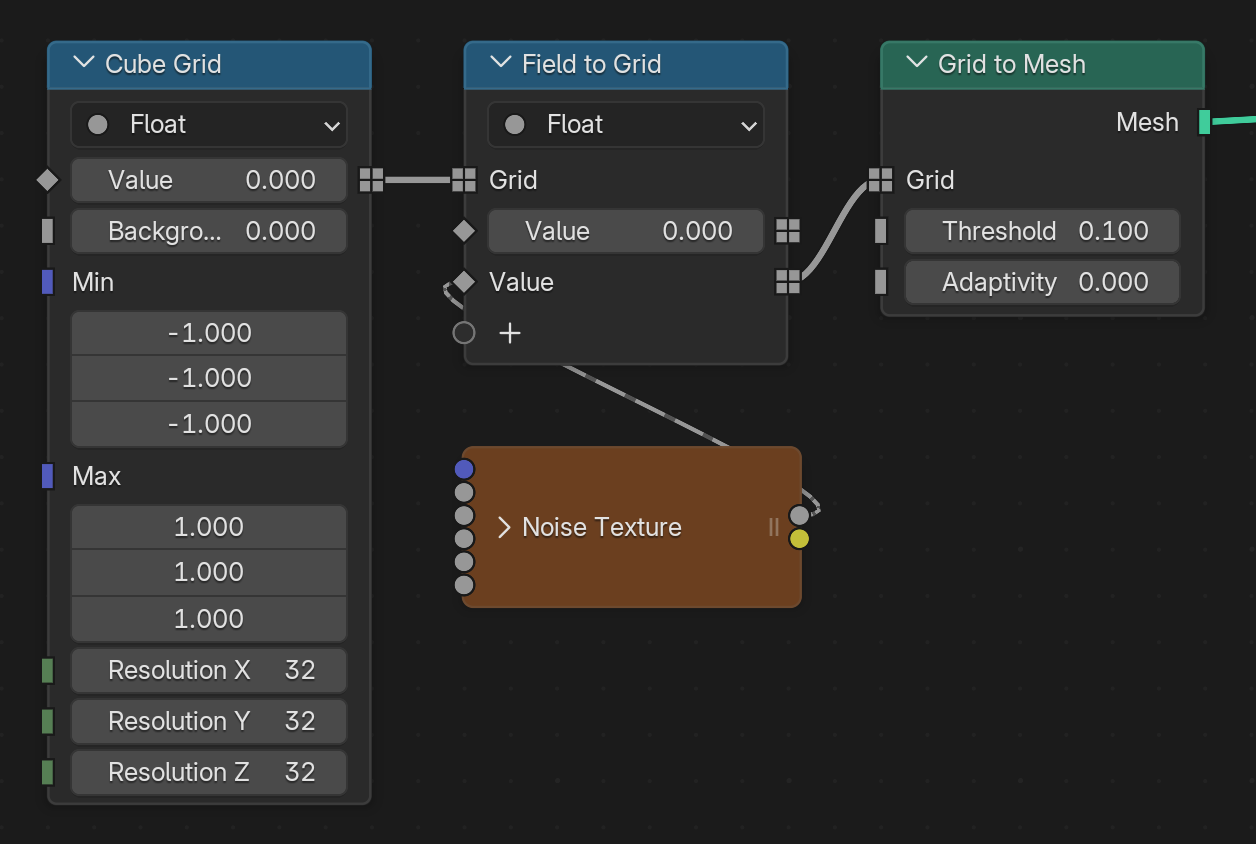1256x844 pixels.
Task: Click the Cube Grid Value diamond input socket
Action: coord(47,180)
